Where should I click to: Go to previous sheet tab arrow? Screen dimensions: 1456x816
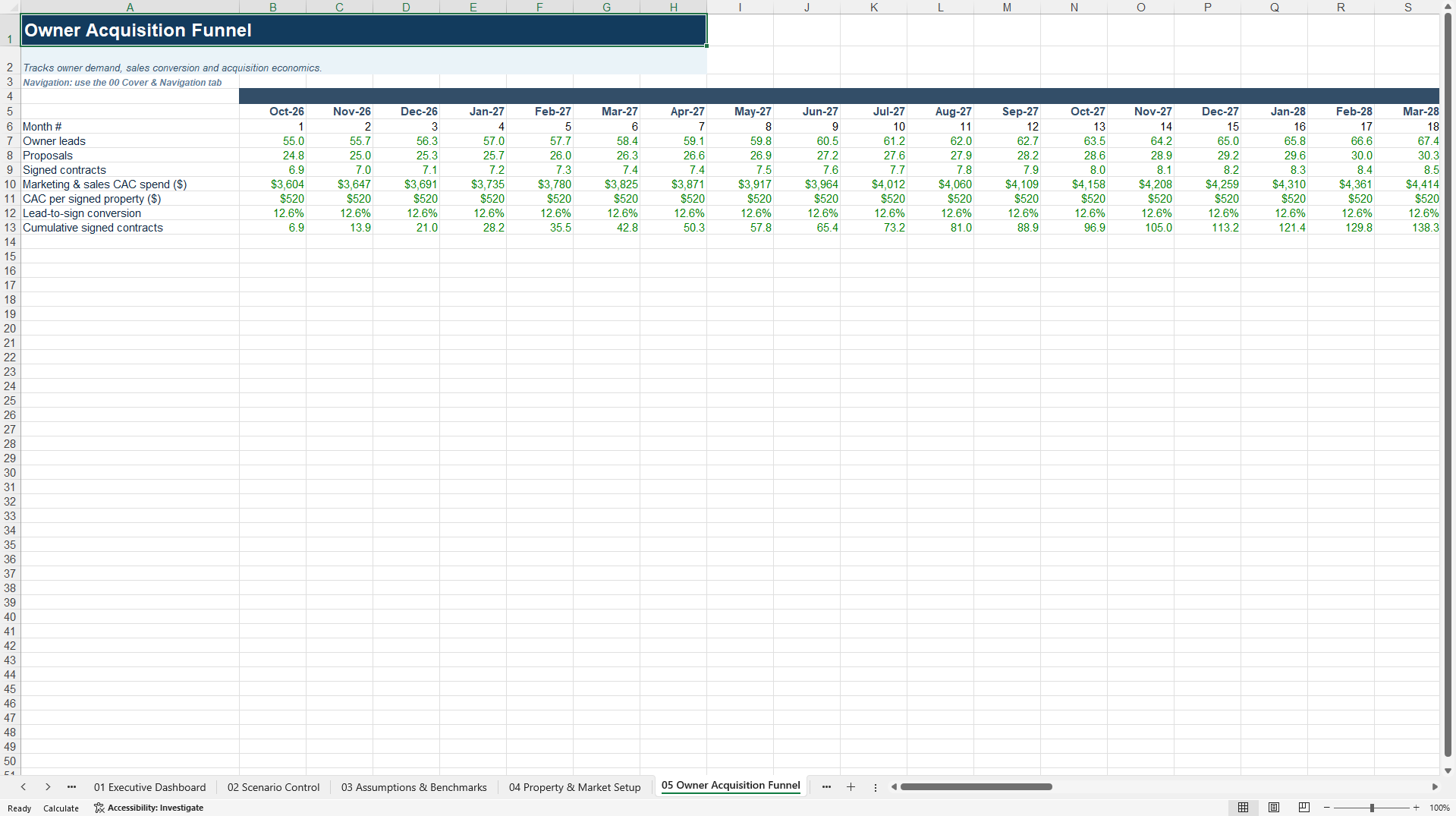click(24, 787)
